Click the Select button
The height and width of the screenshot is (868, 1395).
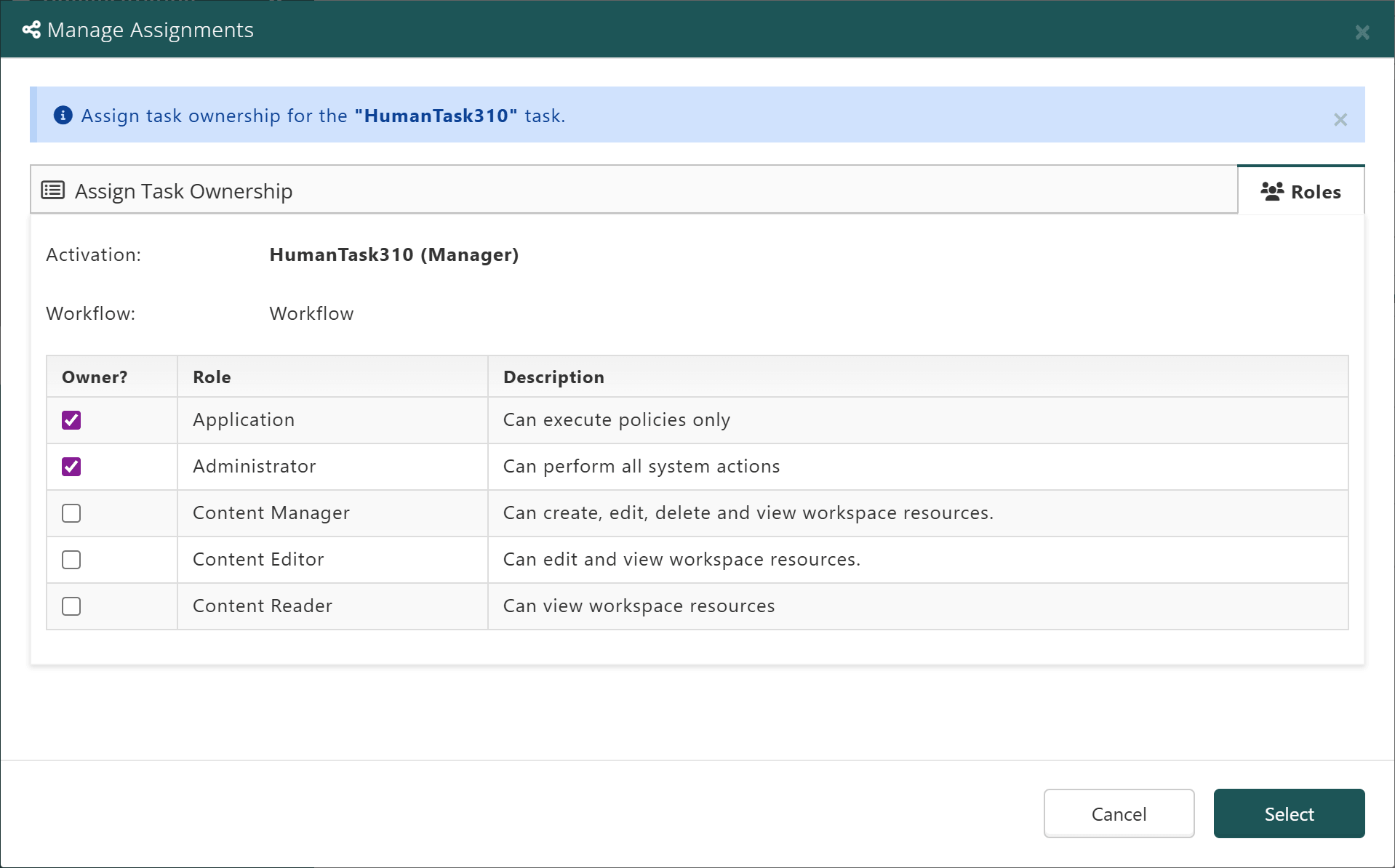pos(1289,813)
